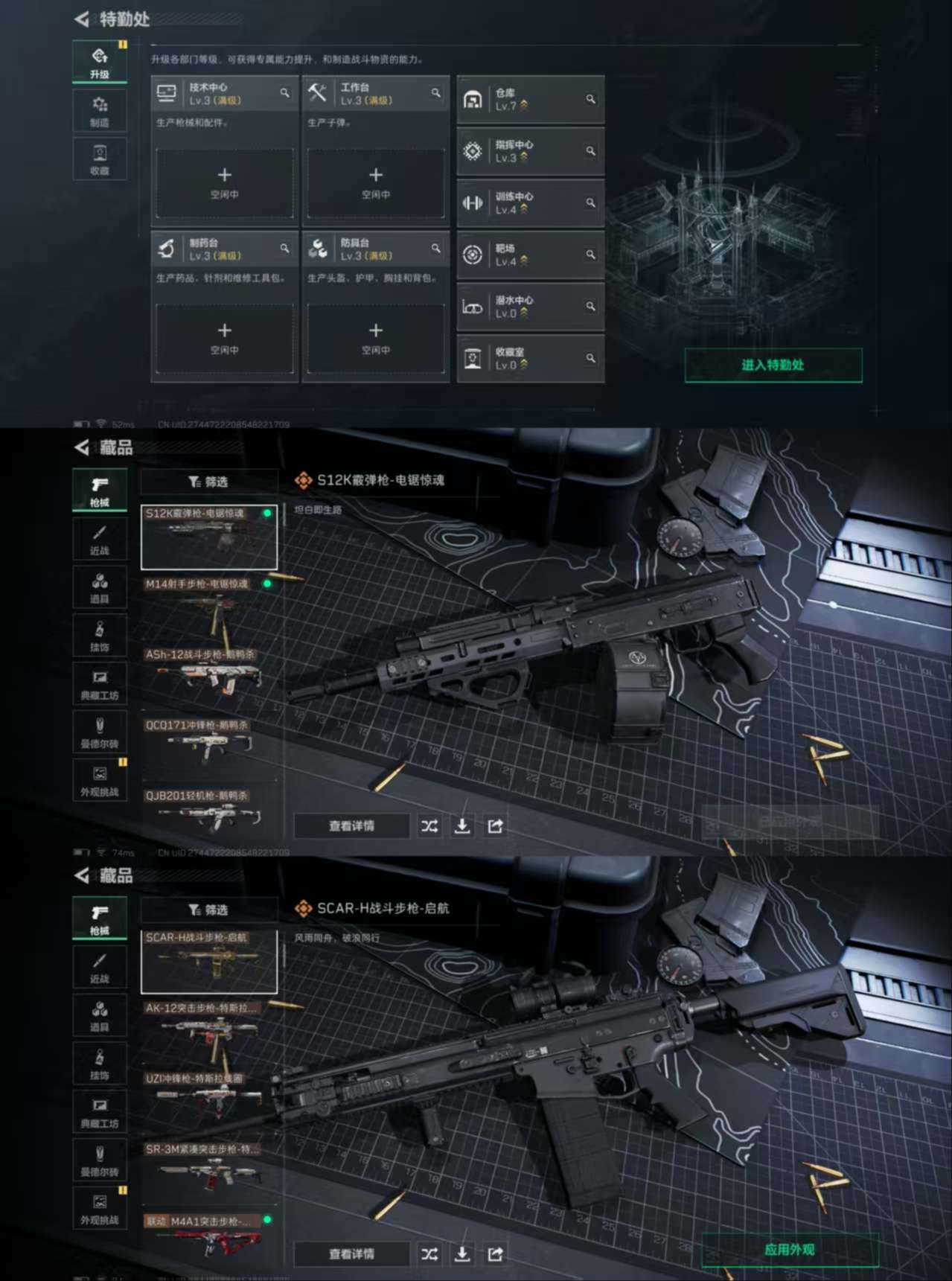Inspect 靶场 using its magnifier icon
952x1281 pixels.
pyautogui.click(x=590, y=255)
